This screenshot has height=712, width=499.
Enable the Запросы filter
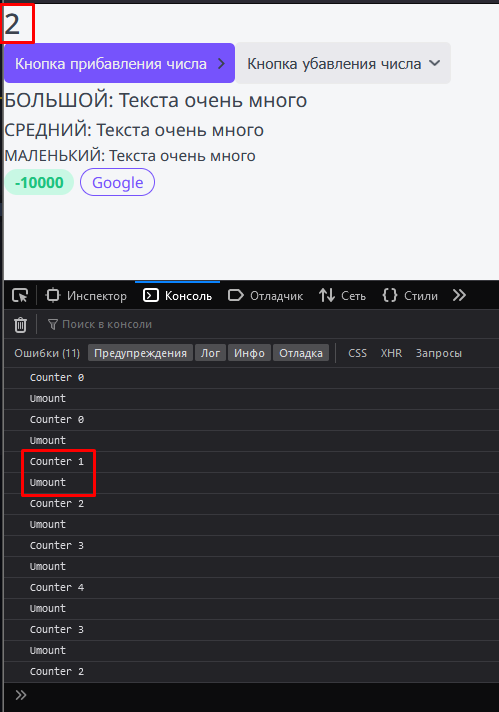[439, 353]
